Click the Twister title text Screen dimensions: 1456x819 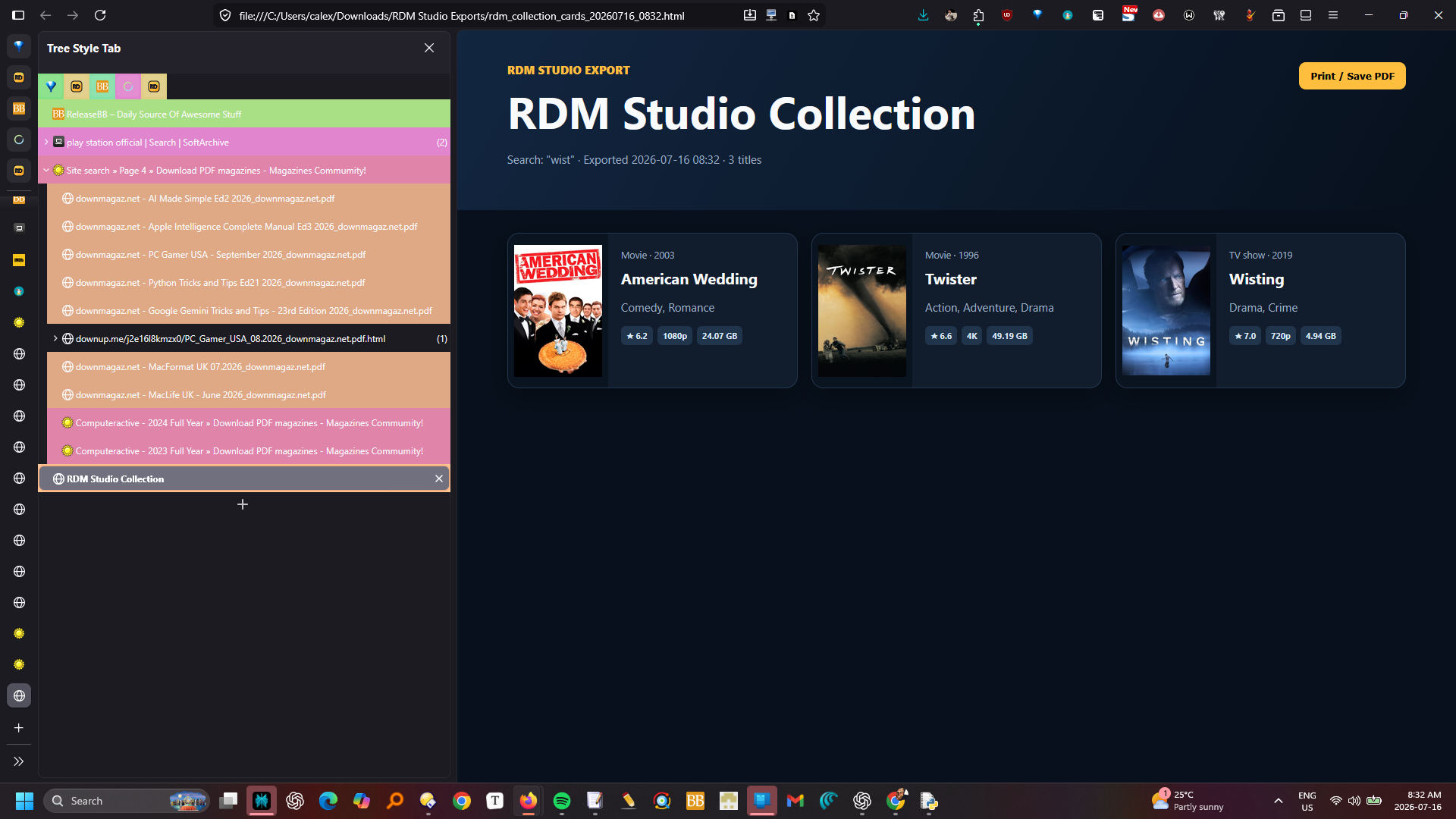950,279
